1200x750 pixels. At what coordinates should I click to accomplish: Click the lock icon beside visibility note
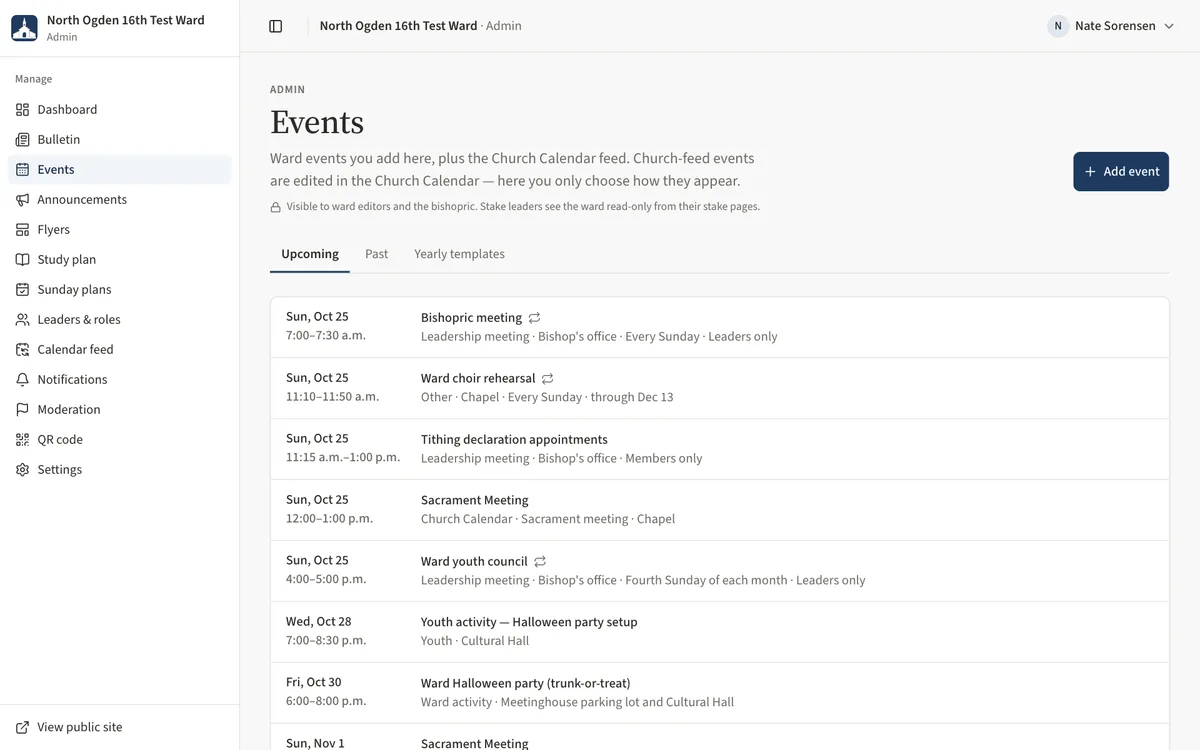pyautogui.click(x=275, y=207)
